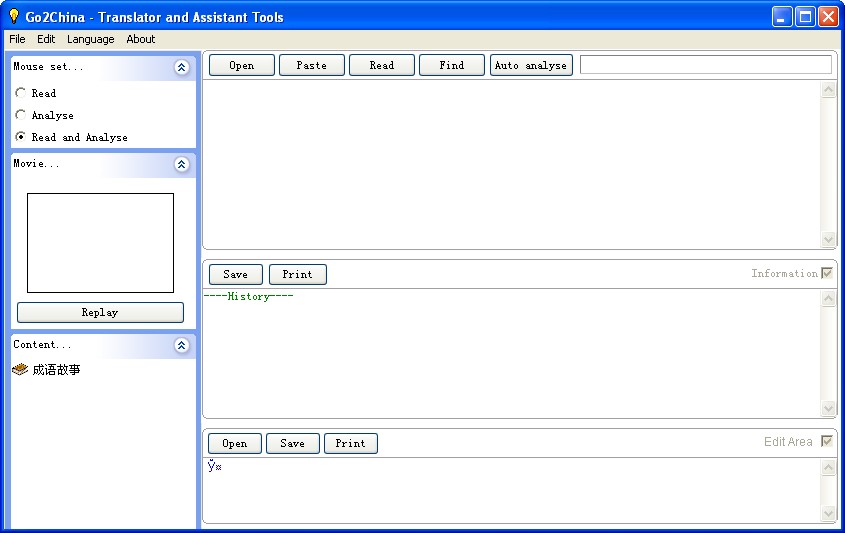
Task: Choose Read and Analyse mouse mode
Action: click(20, 137)
